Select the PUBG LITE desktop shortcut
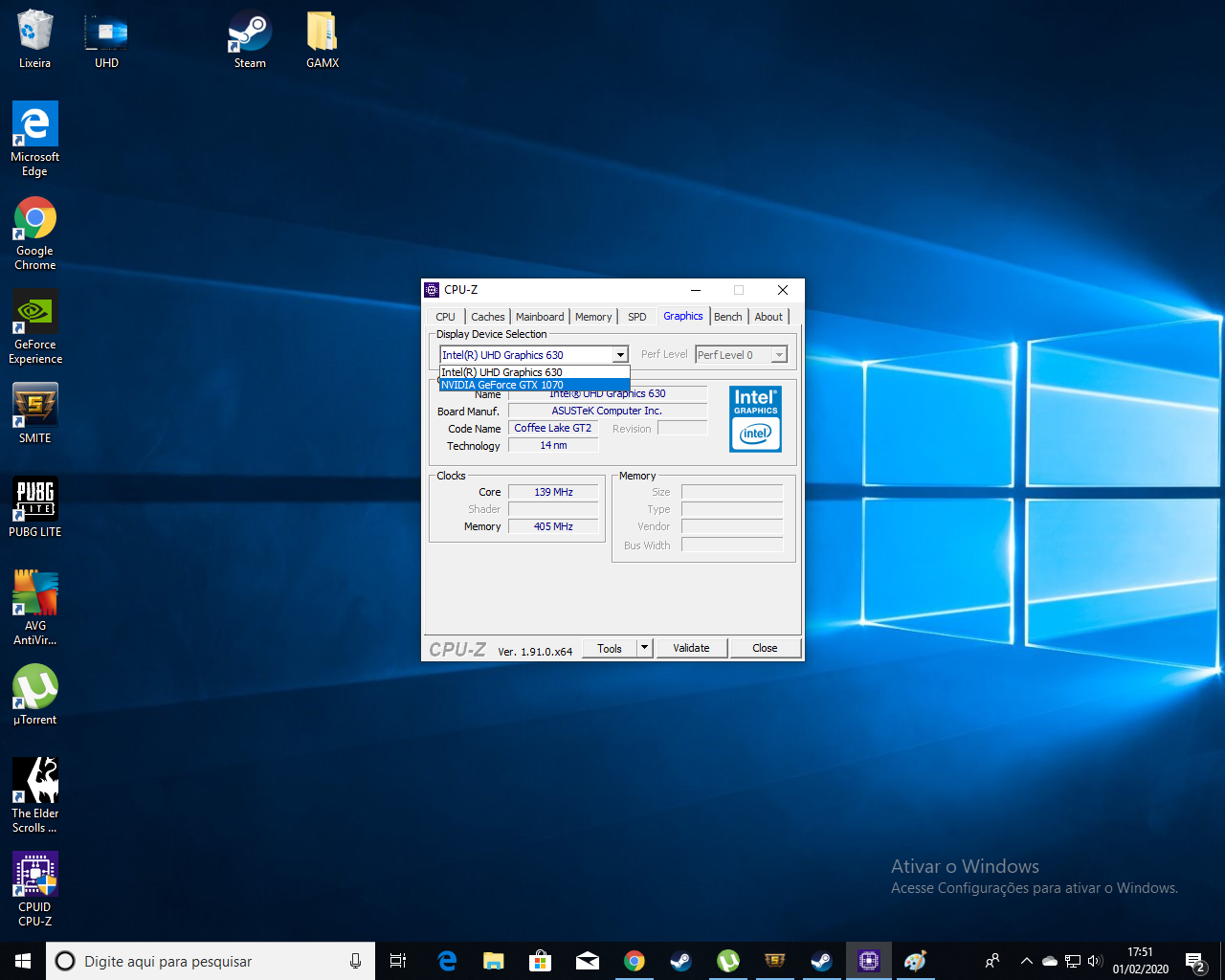The width and height of the screenshot is (1225, 980). pyautogui.click(x=34, y=506)
